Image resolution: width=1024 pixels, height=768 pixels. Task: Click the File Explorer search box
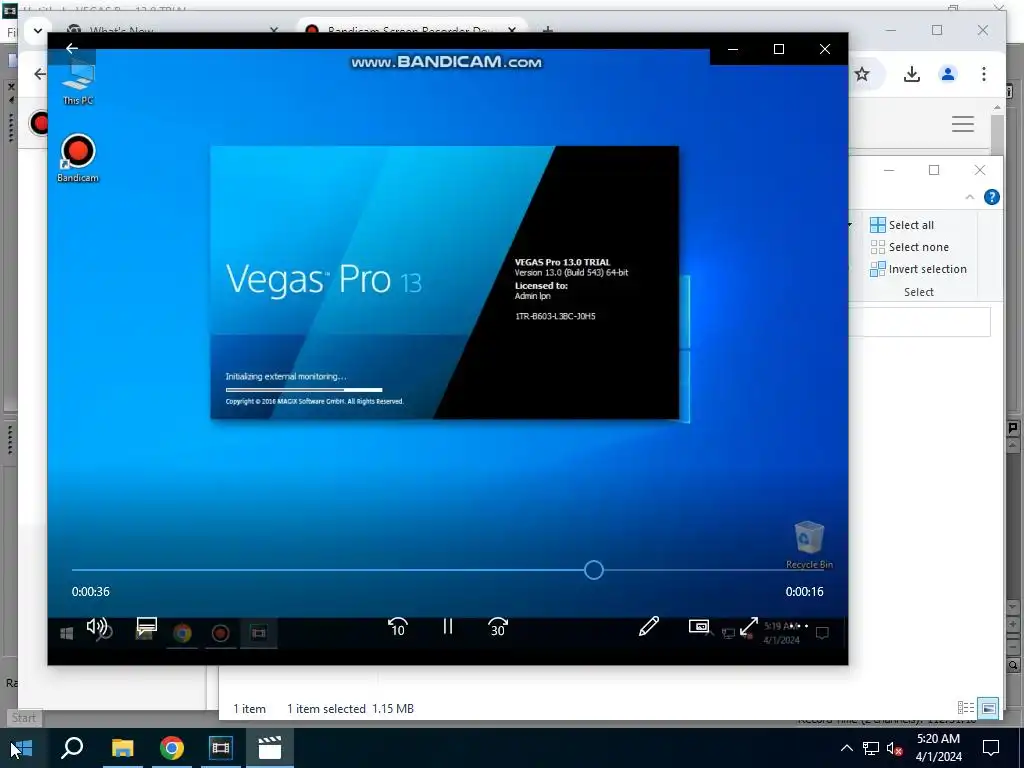(920, 323)
